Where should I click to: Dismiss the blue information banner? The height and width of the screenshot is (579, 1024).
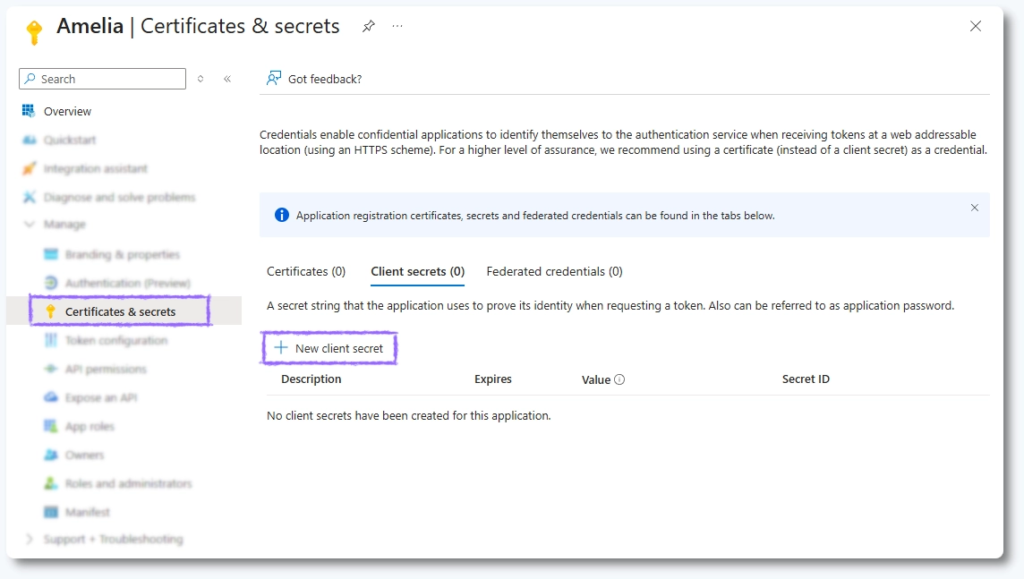(974, 208)
